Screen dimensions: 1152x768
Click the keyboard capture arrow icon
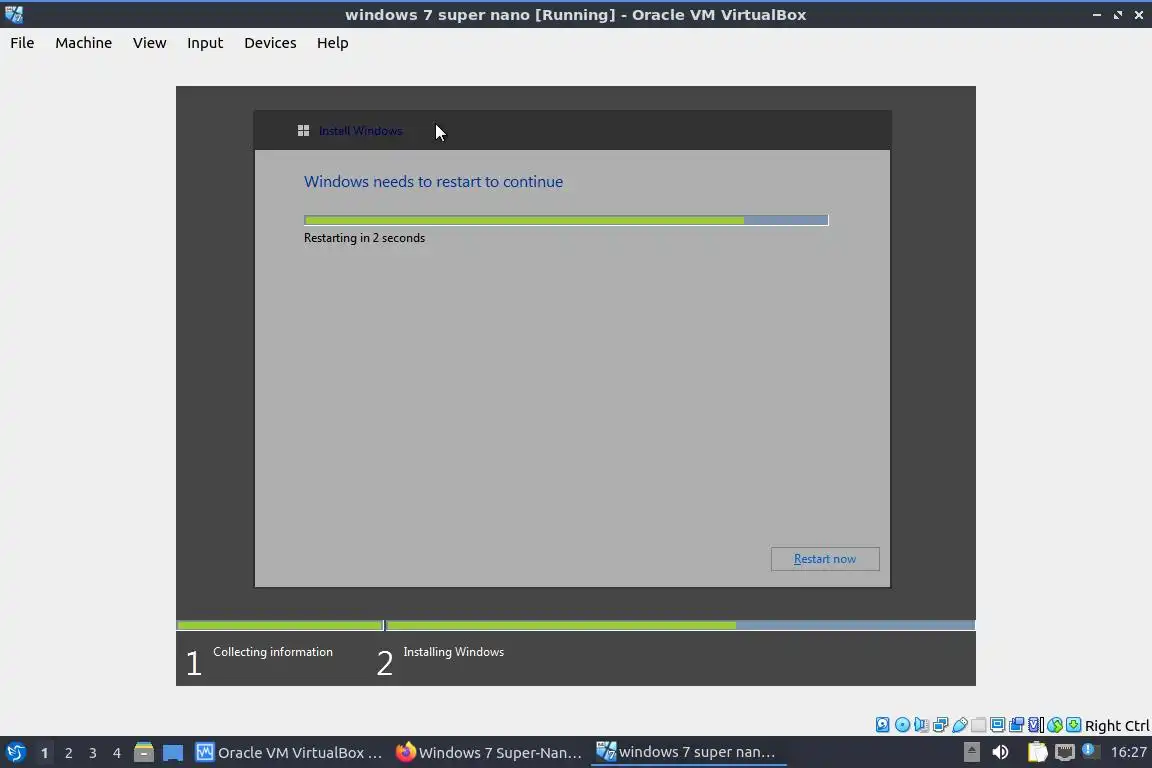point(1073,725)
